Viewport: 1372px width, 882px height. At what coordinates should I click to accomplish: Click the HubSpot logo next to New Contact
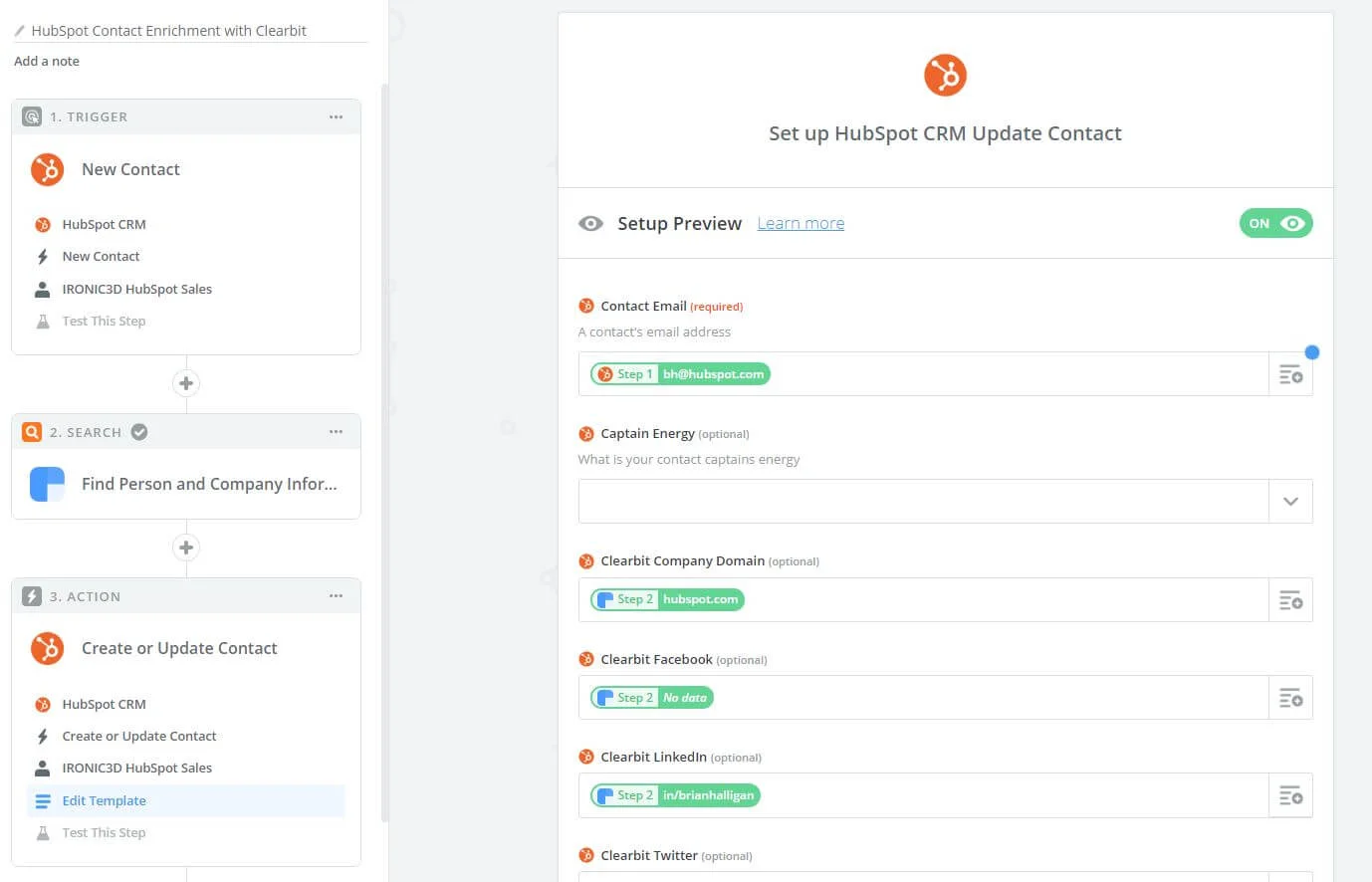(x=47, y=169)
